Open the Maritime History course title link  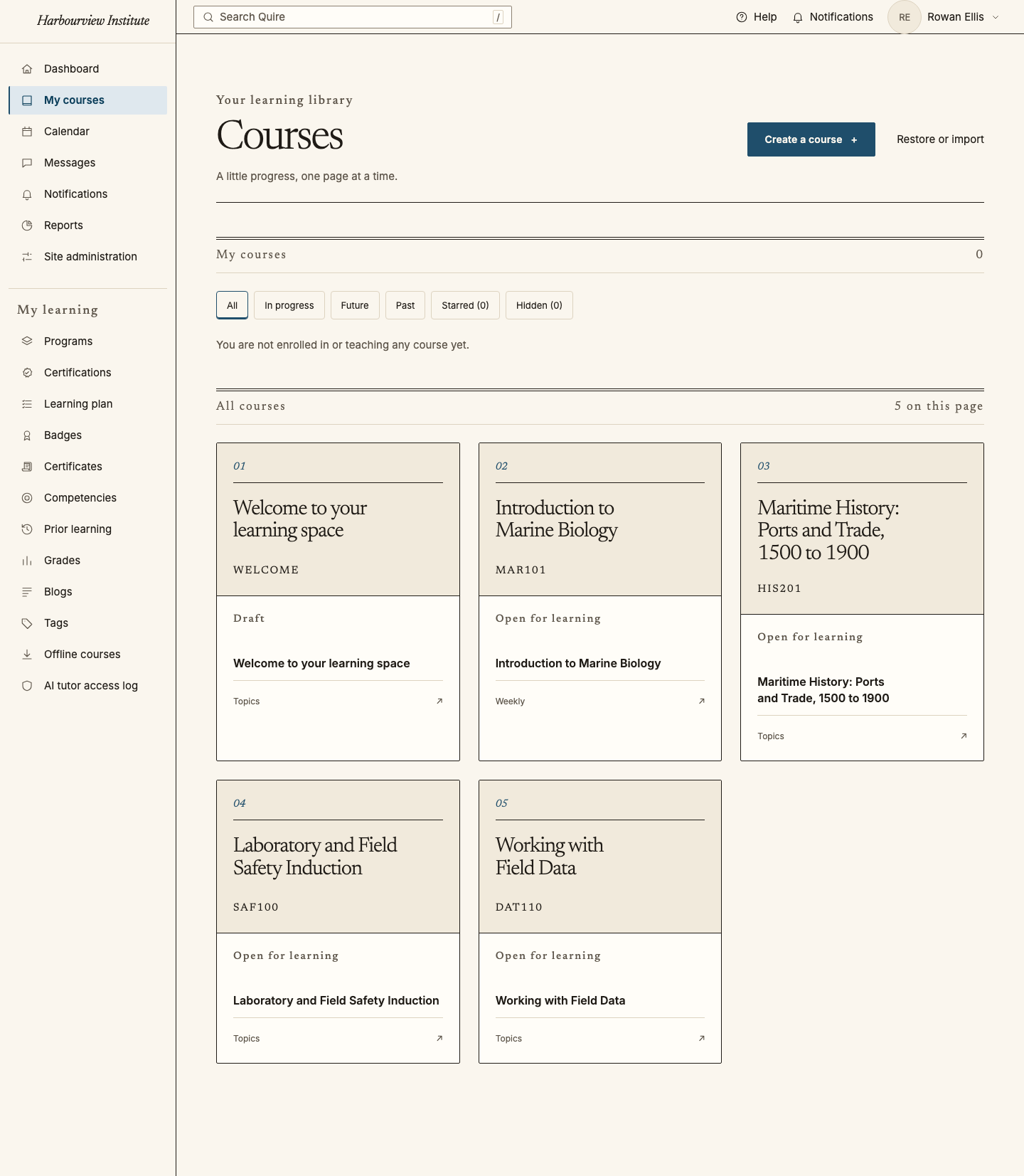pos(823,690)
